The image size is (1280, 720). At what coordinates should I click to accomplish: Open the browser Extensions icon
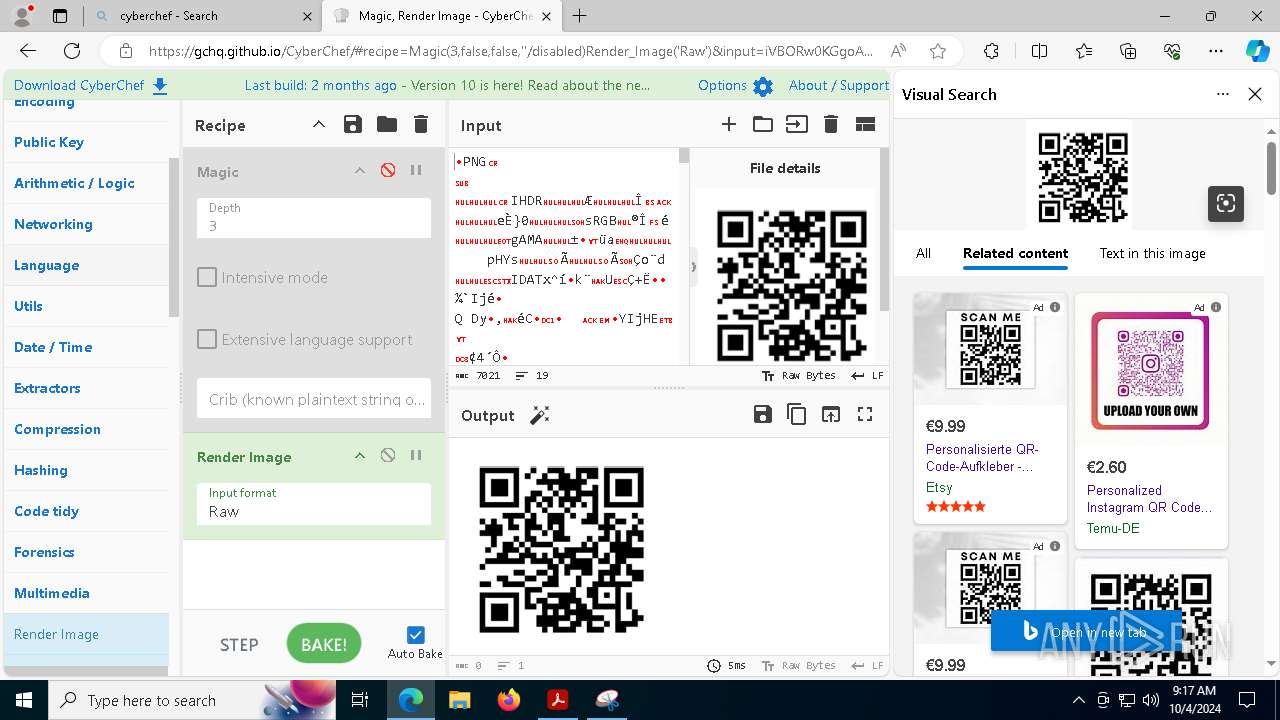coord(991,51)
